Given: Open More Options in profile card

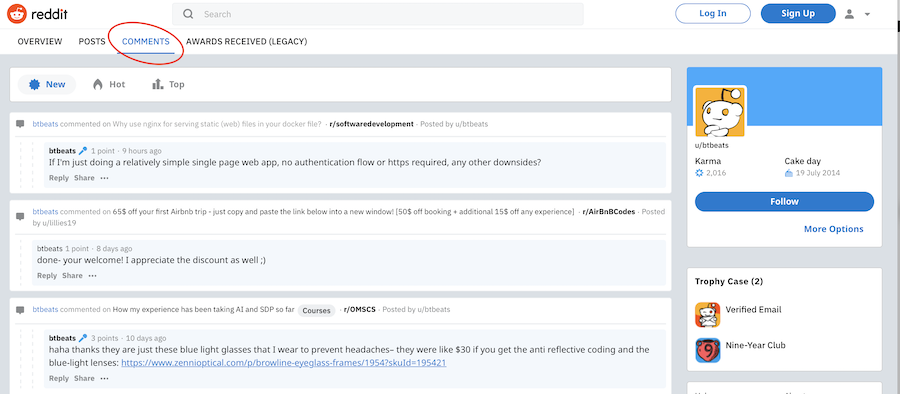Looking at the screenshot, I should 833,229.
